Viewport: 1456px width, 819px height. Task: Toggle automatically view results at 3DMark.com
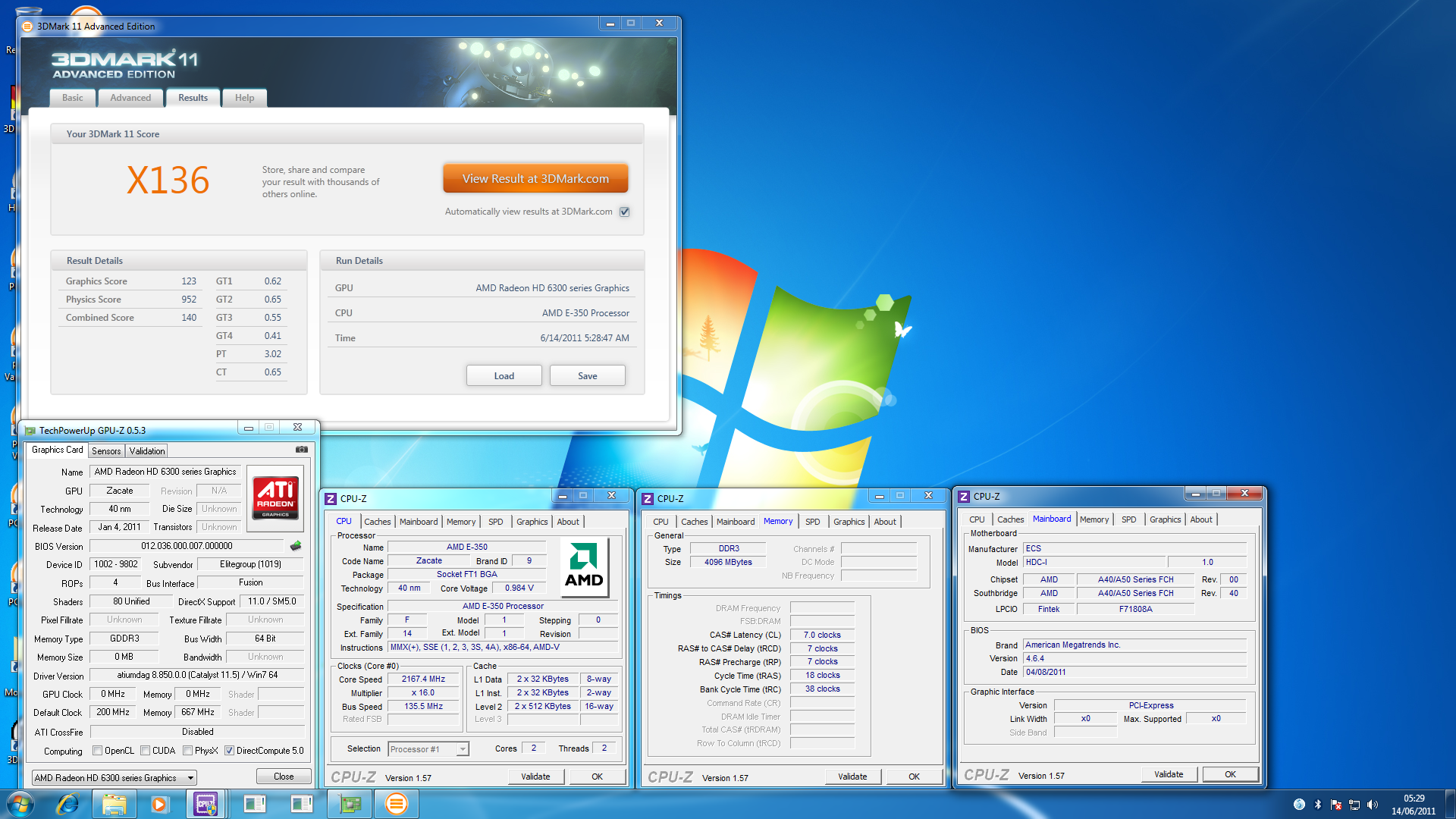pyautogui.click(x=625, y=212)
